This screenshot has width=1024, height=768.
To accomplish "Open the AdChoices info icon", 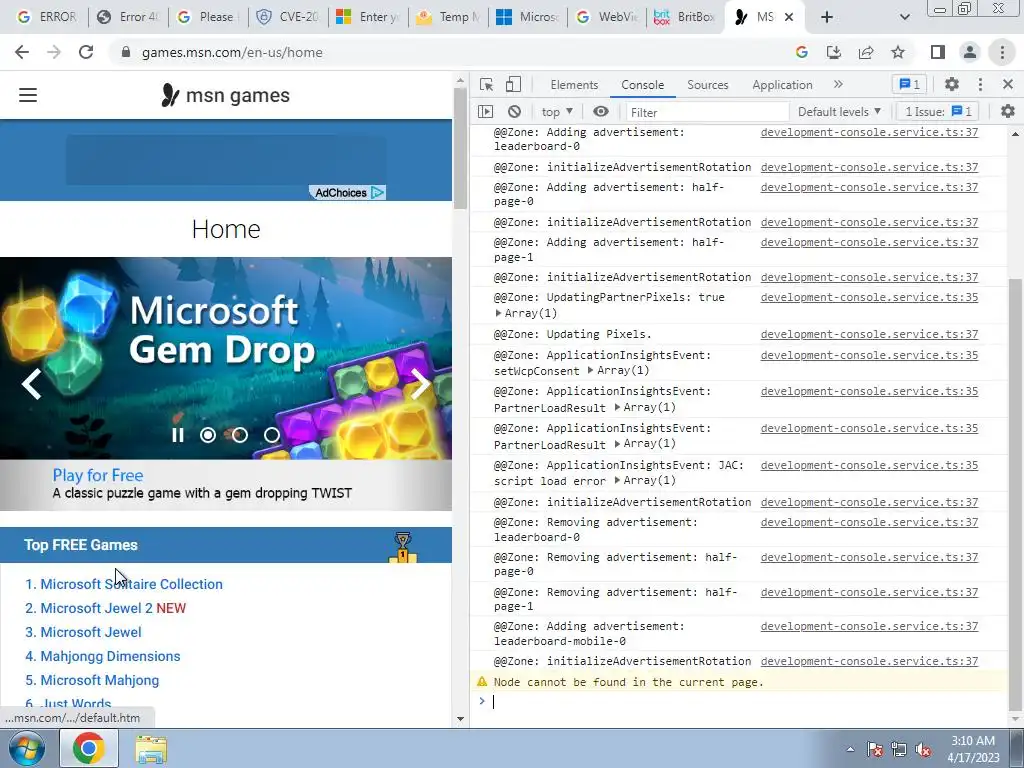I will pos(377,193).
